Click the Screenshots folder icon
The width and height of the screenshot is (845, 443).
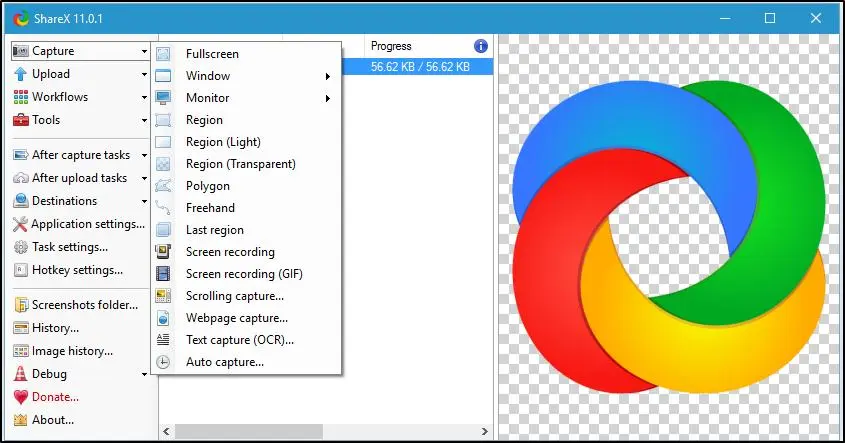[x=21, y=305]
